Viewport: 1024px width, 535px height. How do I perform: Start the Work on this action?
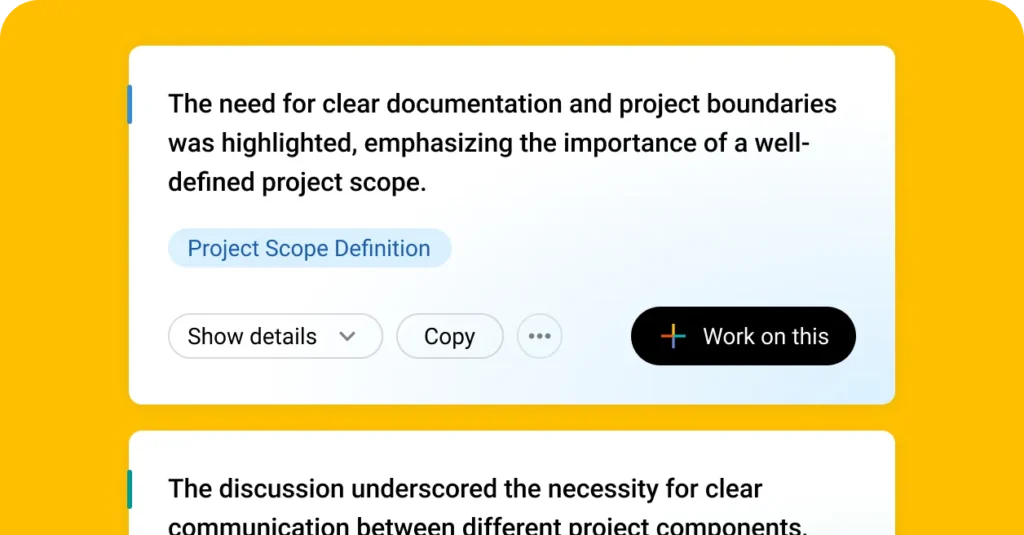click(x=743, y=336)
